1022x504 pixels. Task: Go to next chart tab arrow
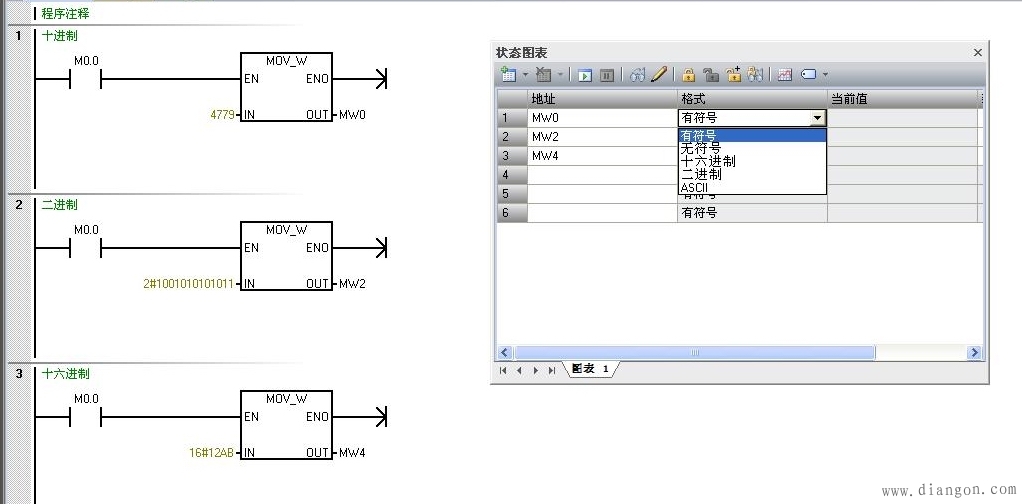click(536, 370)
